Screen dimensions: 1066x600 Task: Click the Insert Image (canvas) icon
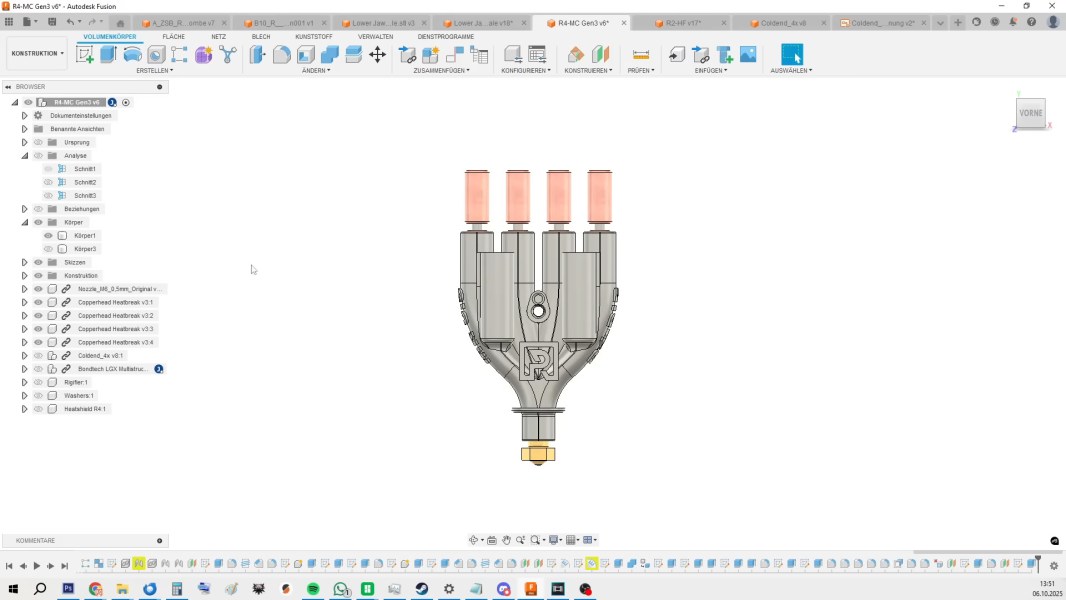click(748, 55)
